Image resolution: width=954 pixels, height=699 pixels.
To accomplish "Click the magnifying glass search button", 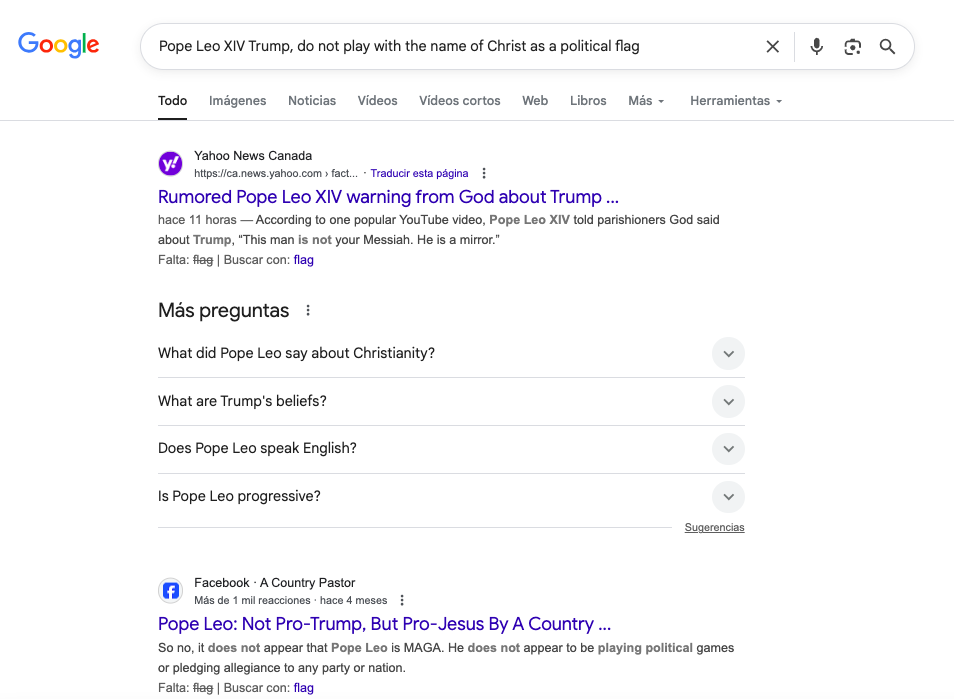I will click(x=887, y=46).
